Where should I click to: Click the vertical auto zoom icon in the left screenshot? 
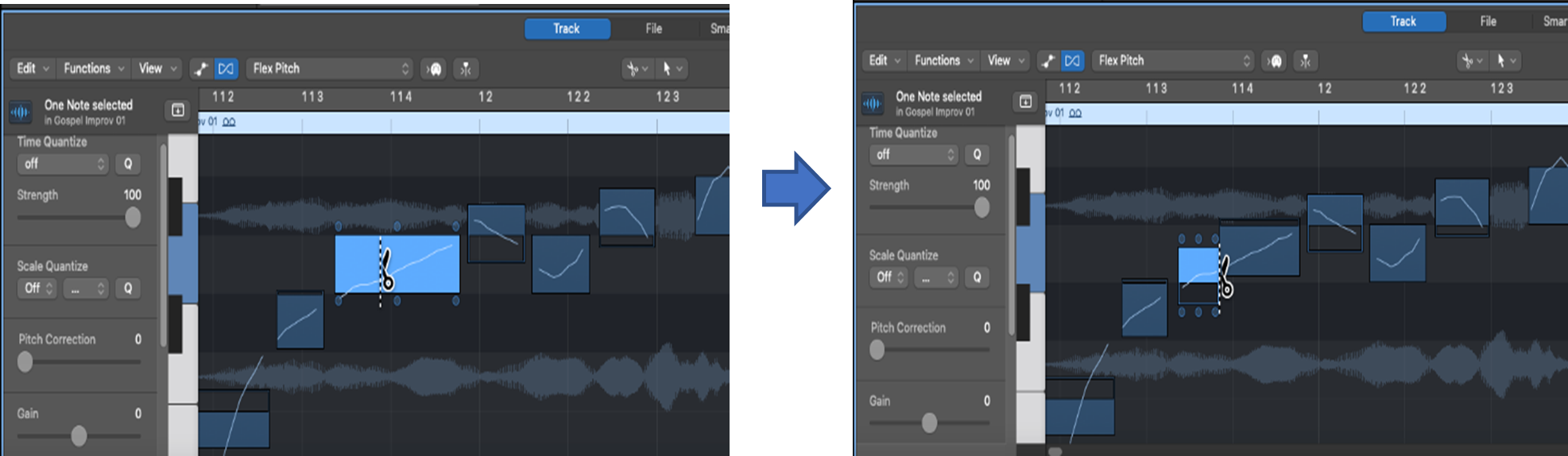pos(466,69)
